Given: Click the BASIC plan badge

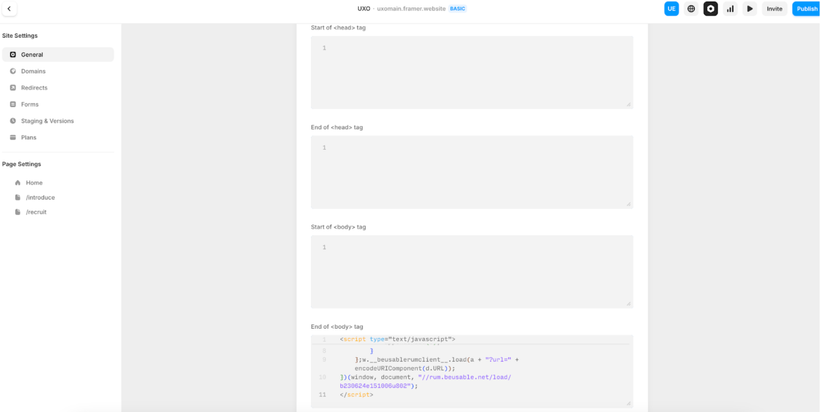Looking at the screenshot, I should [x=457, y=9].
